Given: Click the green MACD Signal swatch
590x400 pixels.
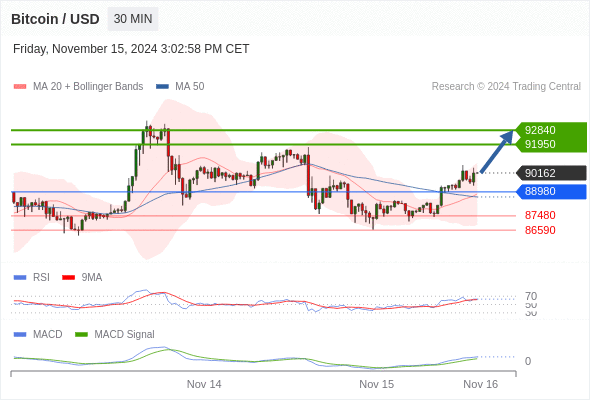Looking at the screenshot, I should [81, 335].
